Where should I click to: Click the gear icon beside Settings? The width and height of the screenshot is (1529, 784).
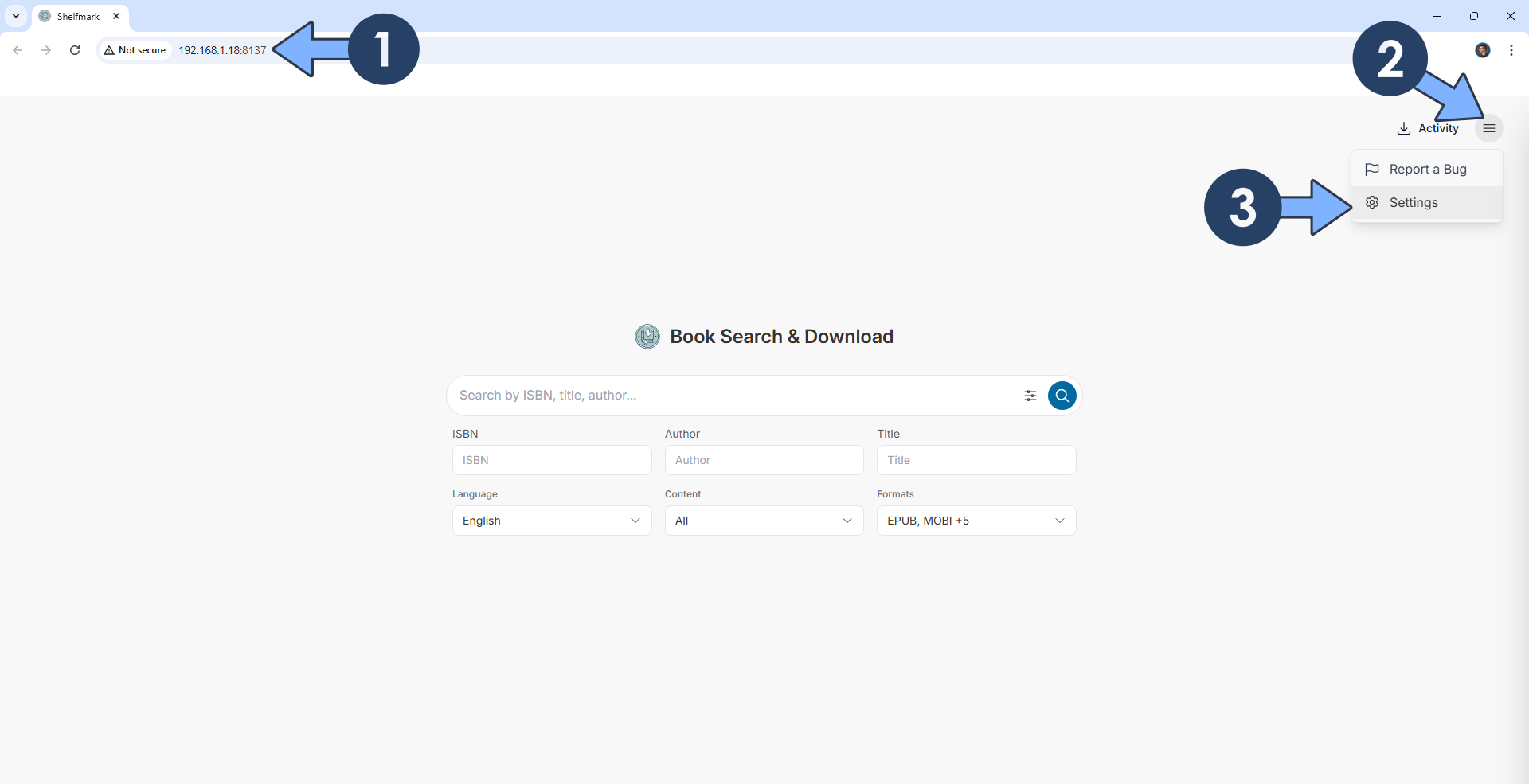[x=1372, y=202]
